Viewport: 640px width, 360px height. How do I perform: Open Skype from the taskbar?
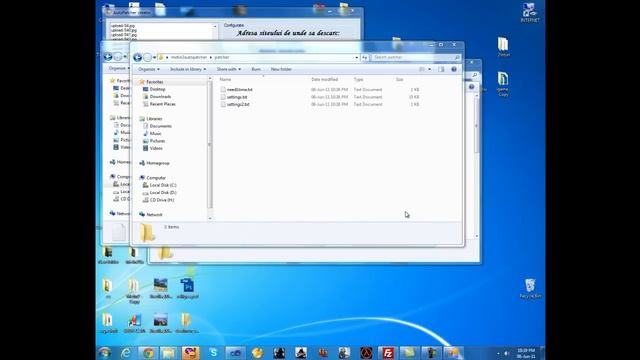point(213,353)
